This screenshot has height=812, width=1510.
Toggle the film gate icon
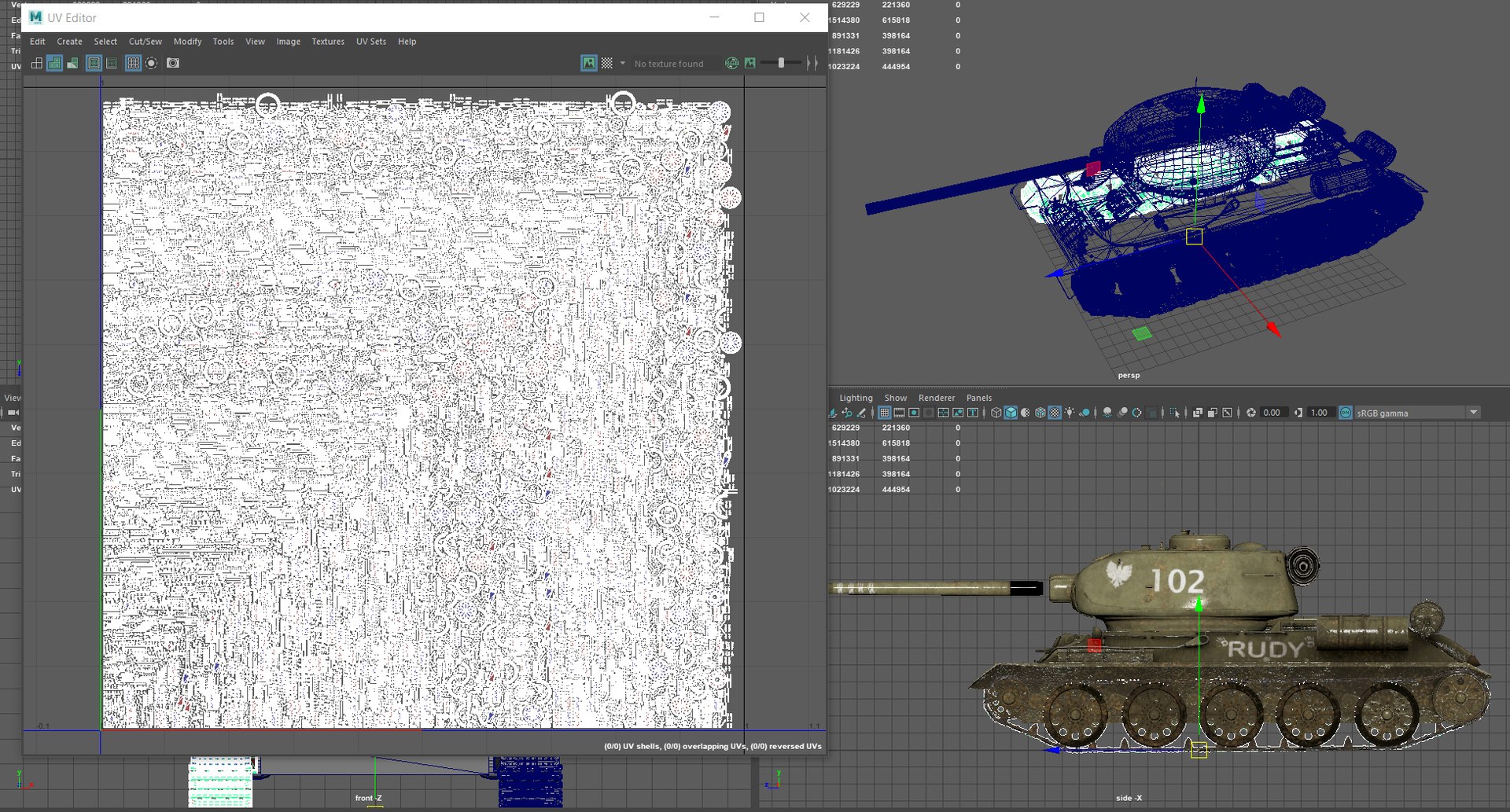[x=899, y=413]
